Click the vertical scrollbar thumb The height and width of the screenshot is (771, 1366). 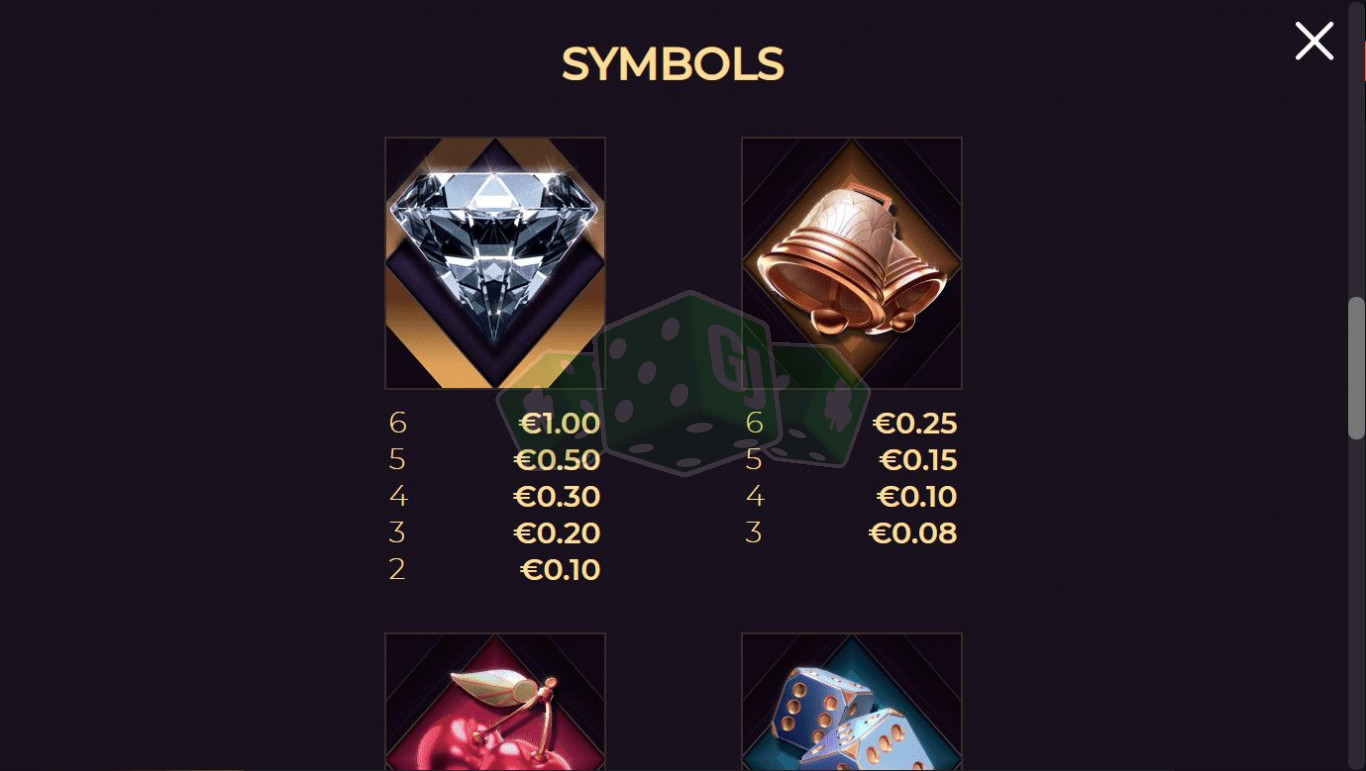point(1356,368)
